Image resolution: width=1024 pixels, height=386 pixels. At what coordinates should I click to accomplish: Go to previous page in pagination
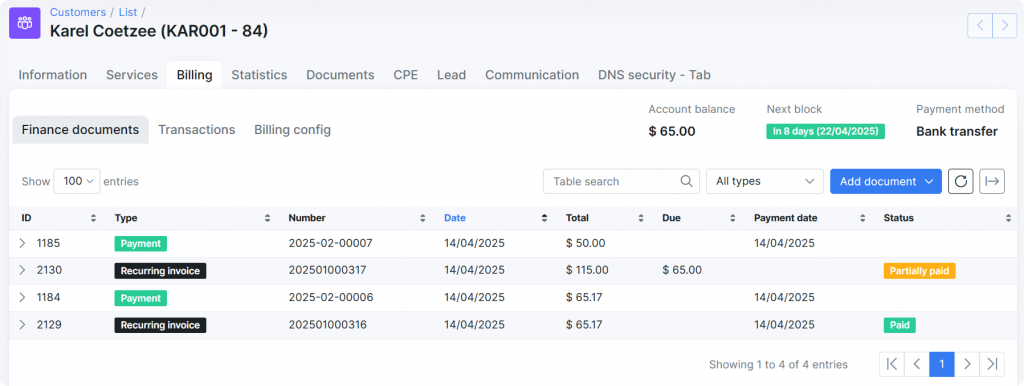point(917,364)
